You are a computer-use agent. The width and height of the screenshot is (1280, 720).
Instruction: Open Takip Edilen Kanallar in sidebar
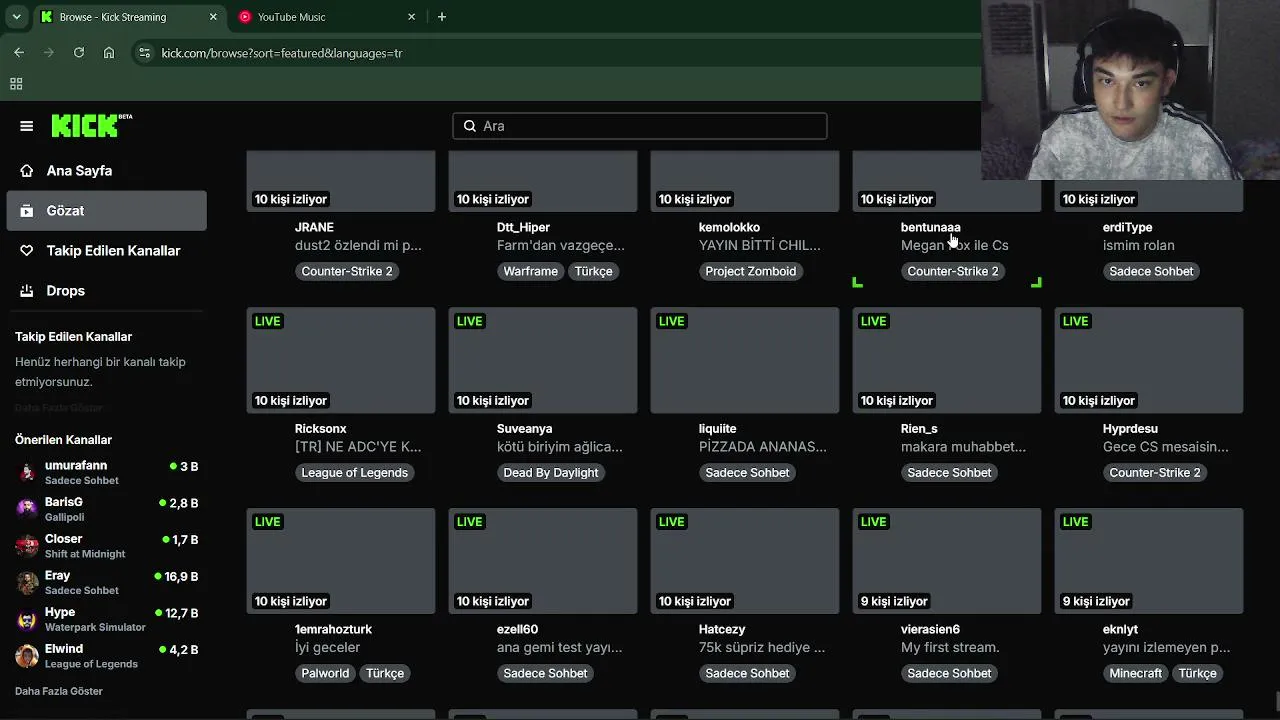pyautogui.click(x=106, y=251)
